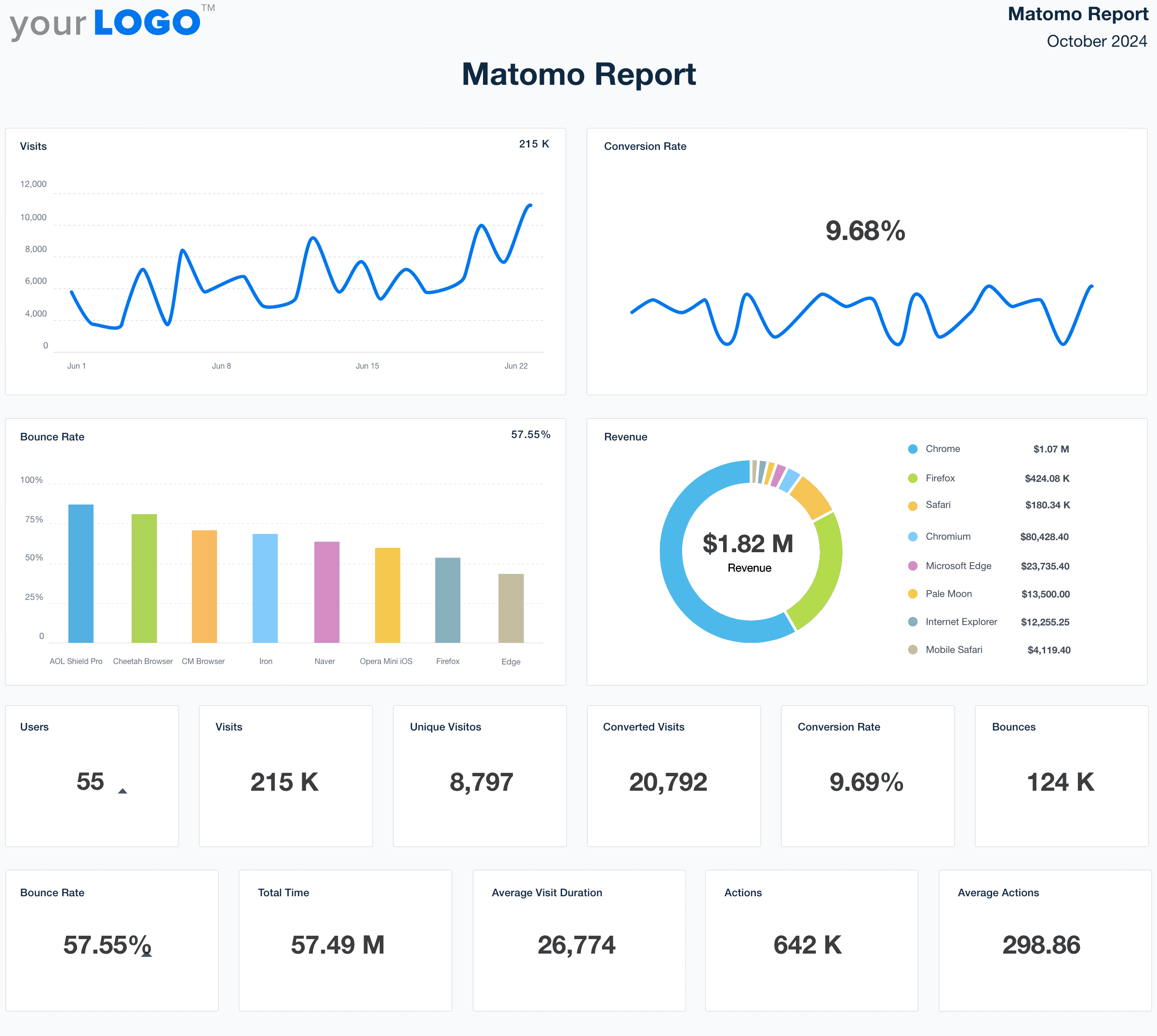Image resolution: width=1157 pixels, height=1036 pixels.
Task: Click the up arrow beside Users 55
Action: [122, 791]
